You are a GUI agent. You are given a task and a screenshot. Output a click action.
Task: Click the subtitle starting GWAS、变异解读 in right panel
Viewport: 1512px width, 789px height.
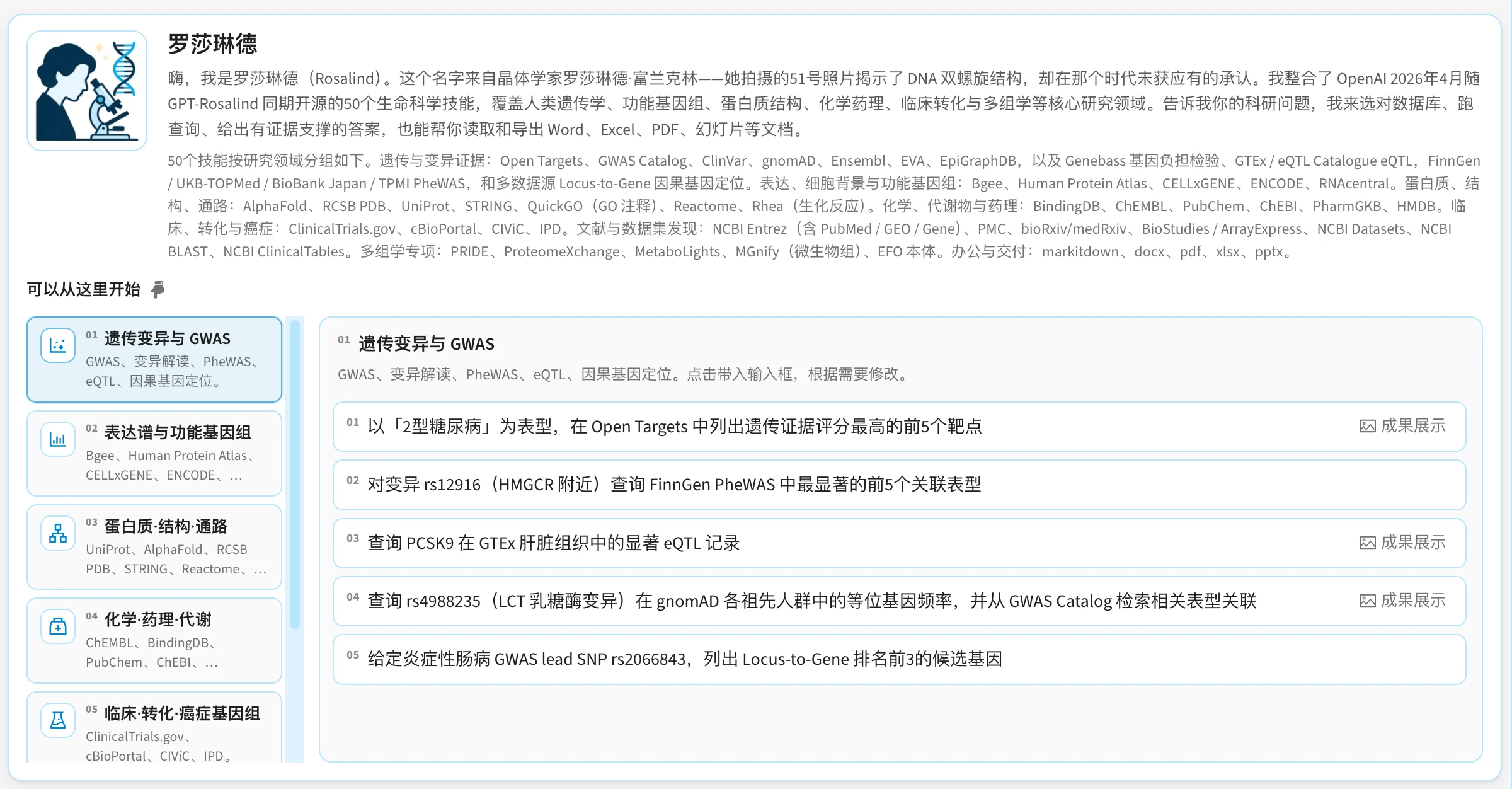pos(624,374)
